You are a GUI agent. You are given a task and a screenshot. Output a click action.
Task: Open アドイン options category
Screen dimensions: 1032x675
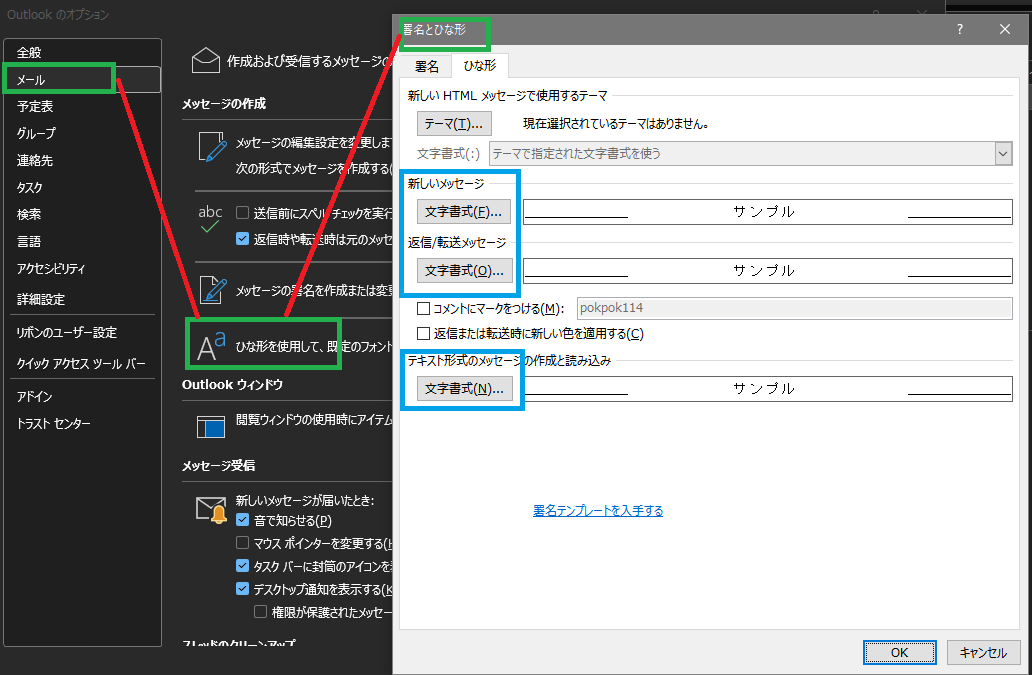[82, 397]
